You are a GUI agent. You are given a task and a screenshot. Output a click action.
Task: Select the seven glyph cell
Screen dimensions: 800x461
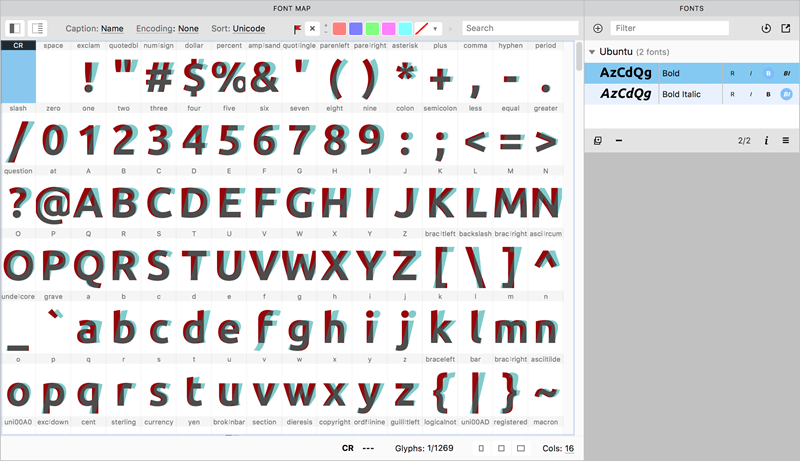coord(299,135)
